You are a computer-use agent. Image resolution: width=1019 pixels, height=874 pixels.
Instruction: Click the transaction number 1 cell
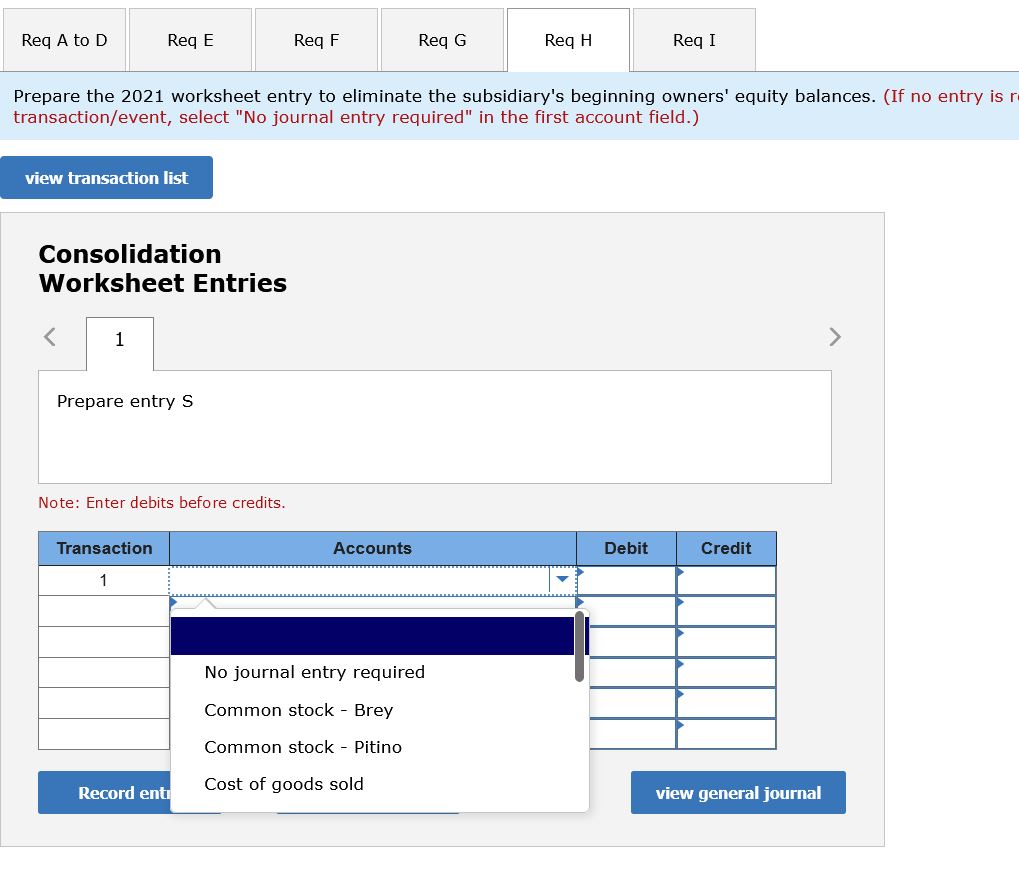104,580
